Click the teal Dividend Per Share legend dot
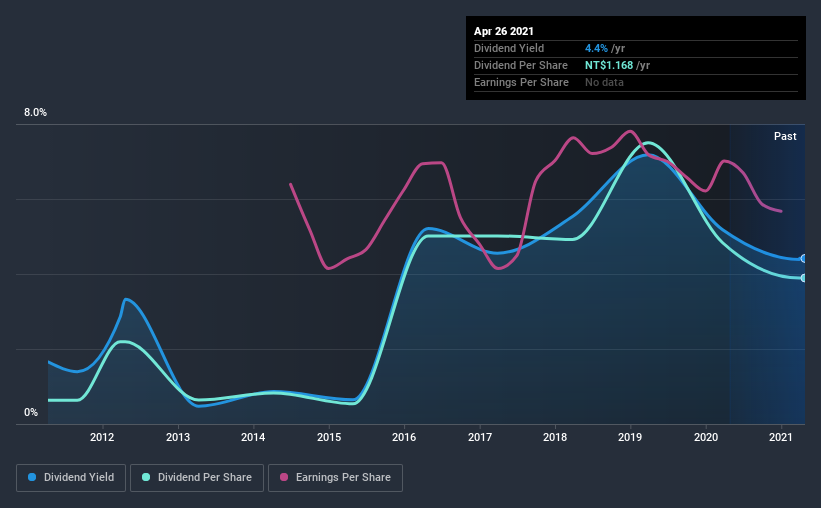 click(x=146, y=477)
